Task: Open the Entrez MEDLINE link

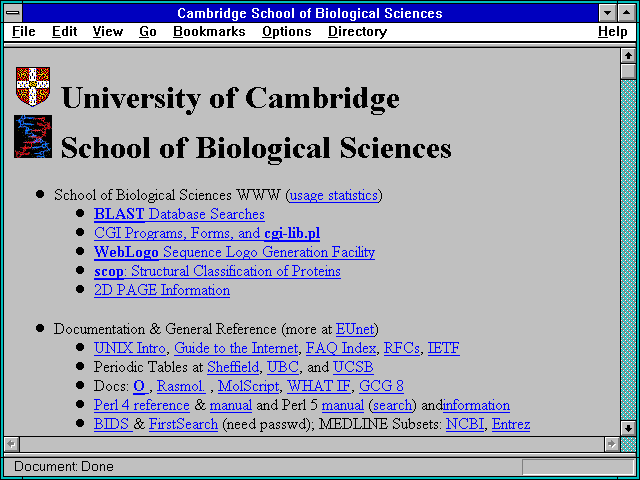Action: [x=511, y=424]
